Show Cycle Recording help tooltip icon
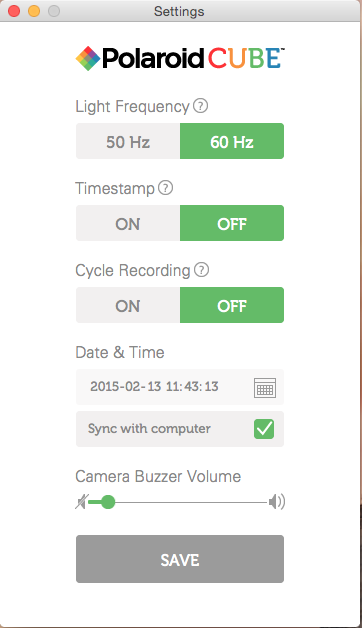 click(201, 270)
